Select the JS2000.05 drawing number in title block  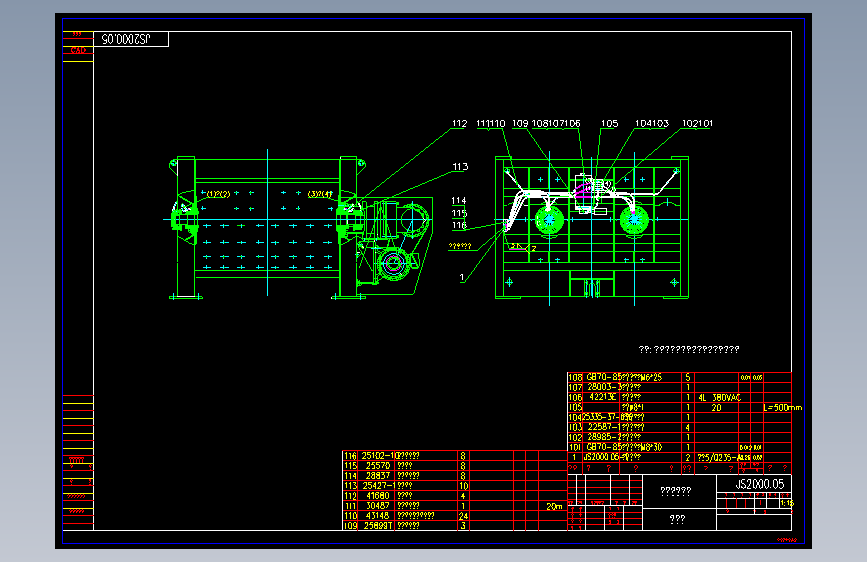(759, 484)
